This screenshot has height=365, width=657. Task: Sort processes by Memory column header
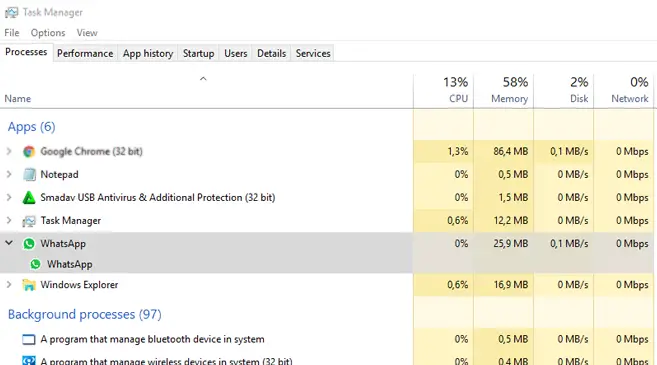pos(503,91)
